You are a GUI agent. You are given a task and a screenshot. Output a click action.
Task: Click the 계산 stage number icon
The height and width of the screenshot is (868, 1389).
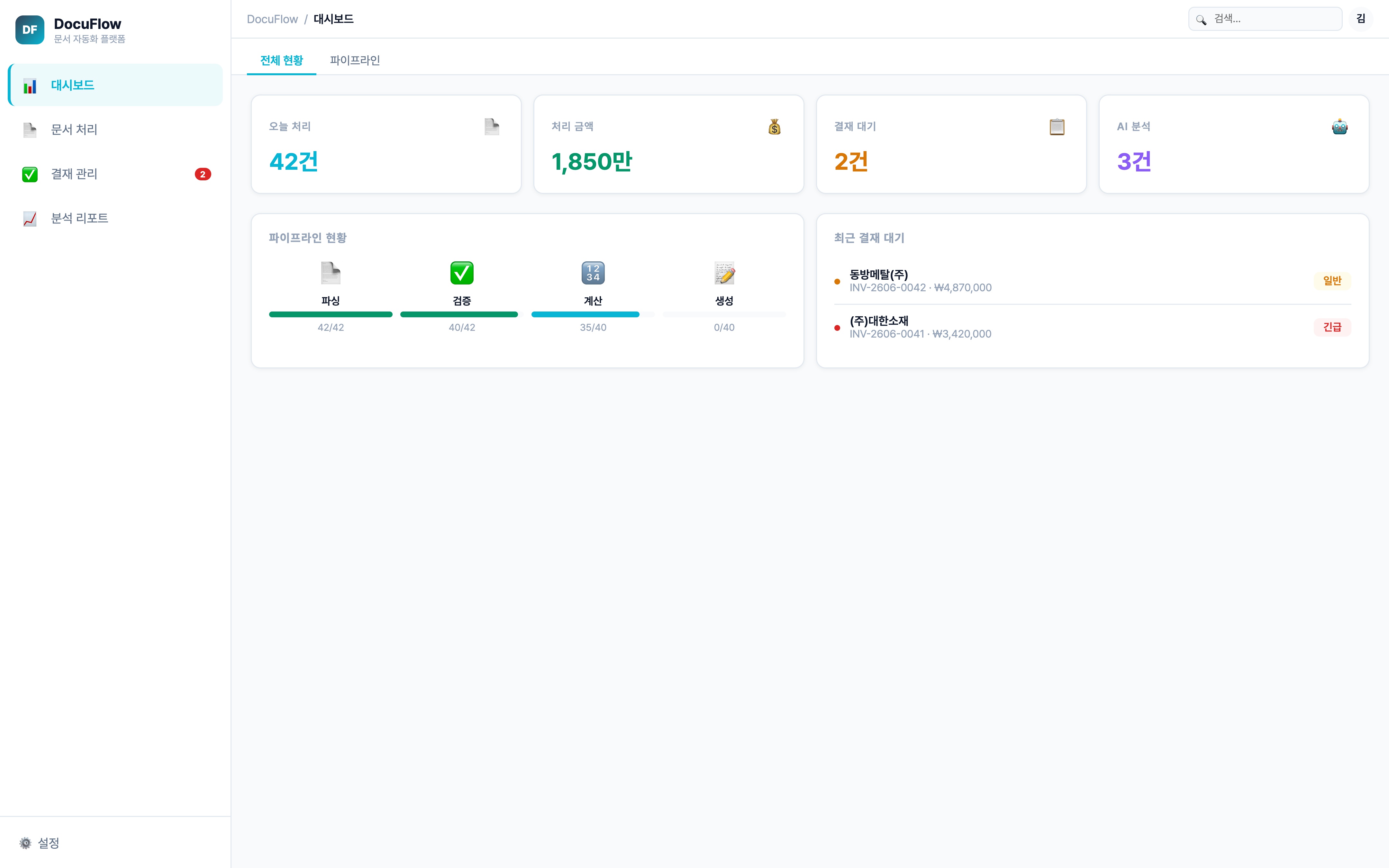coord(592,273)
